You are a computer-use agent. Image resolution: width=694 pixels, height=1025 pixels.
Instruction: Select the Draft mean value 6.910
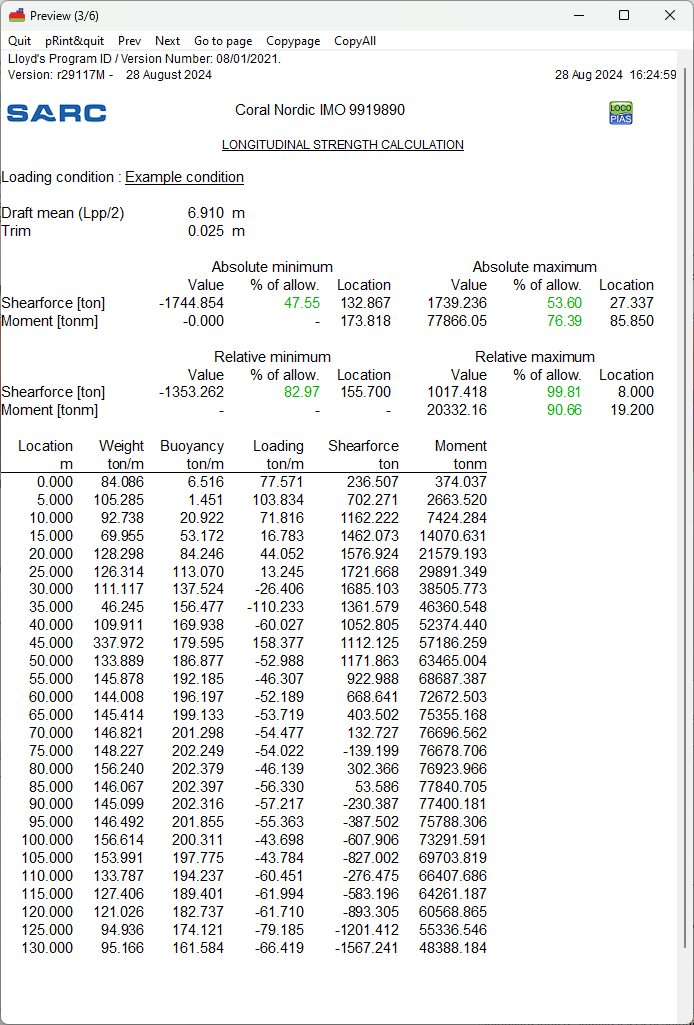click(x=206, y=213)
